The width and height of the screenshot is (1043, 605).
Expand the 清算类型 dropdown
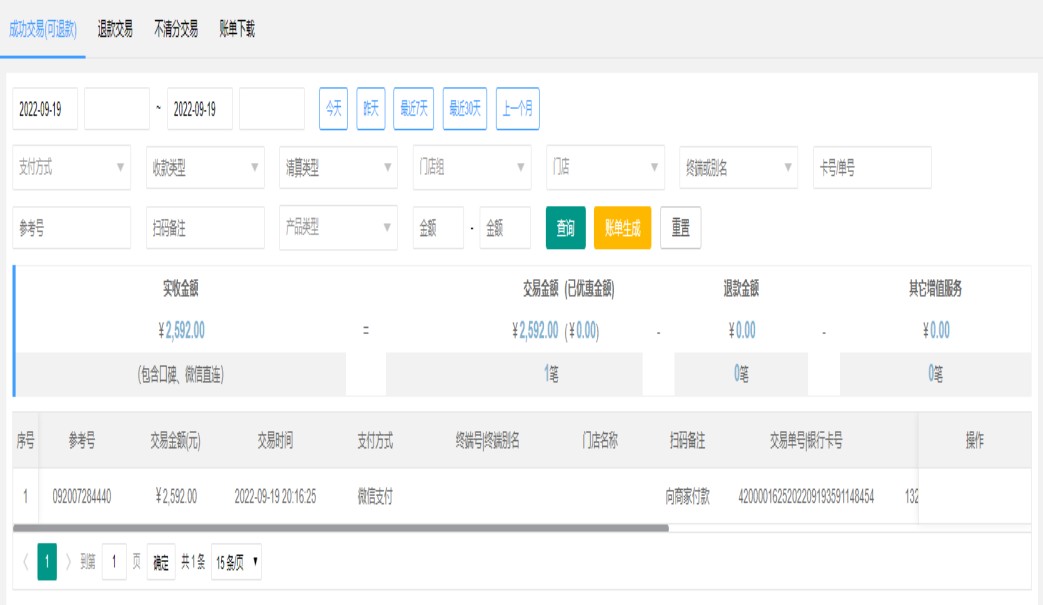pos(338,168)
